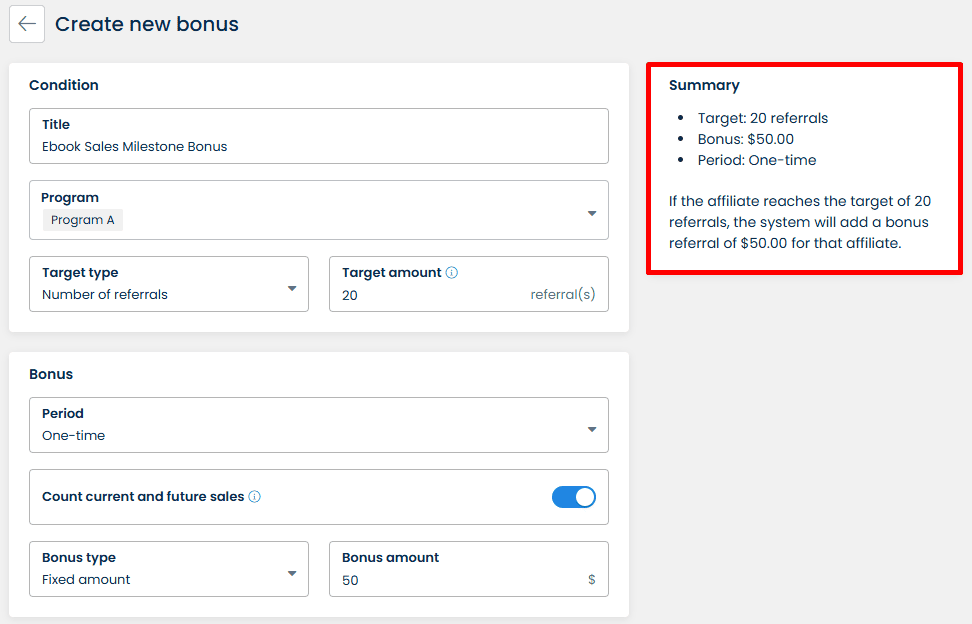Click the Summary panel heading
This screenshot has height=624, width=972.
pyautogui.click(x=704, y=85)
